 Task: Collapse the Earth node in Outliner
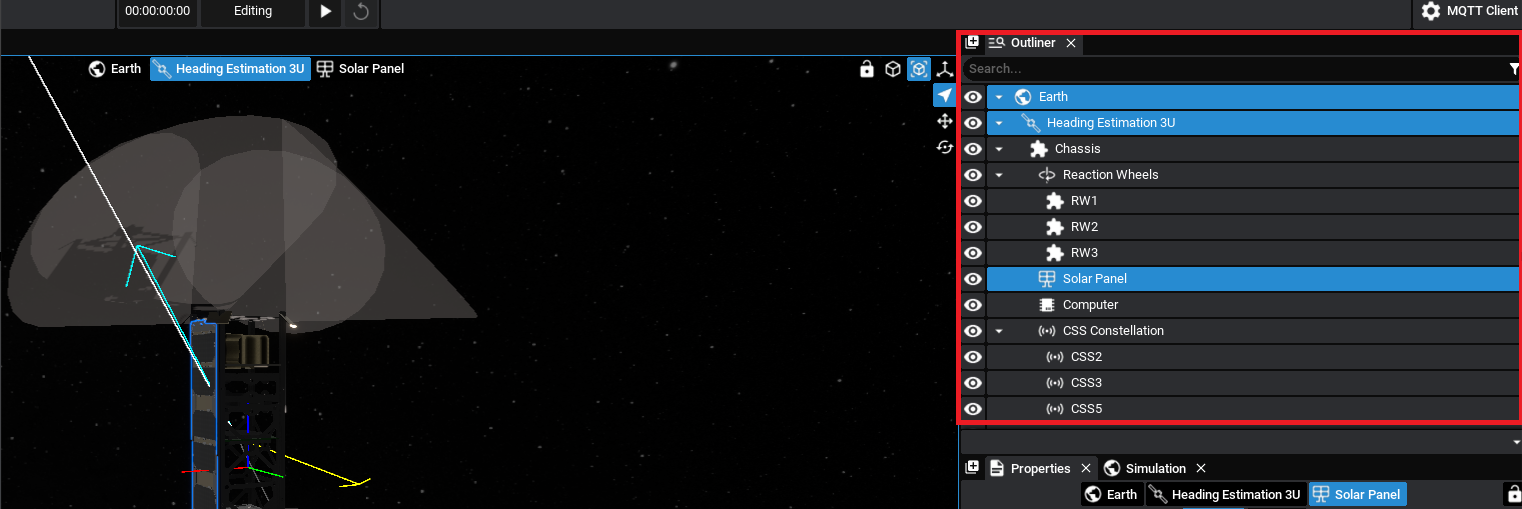pyautogui.click(x=999, y=97)
